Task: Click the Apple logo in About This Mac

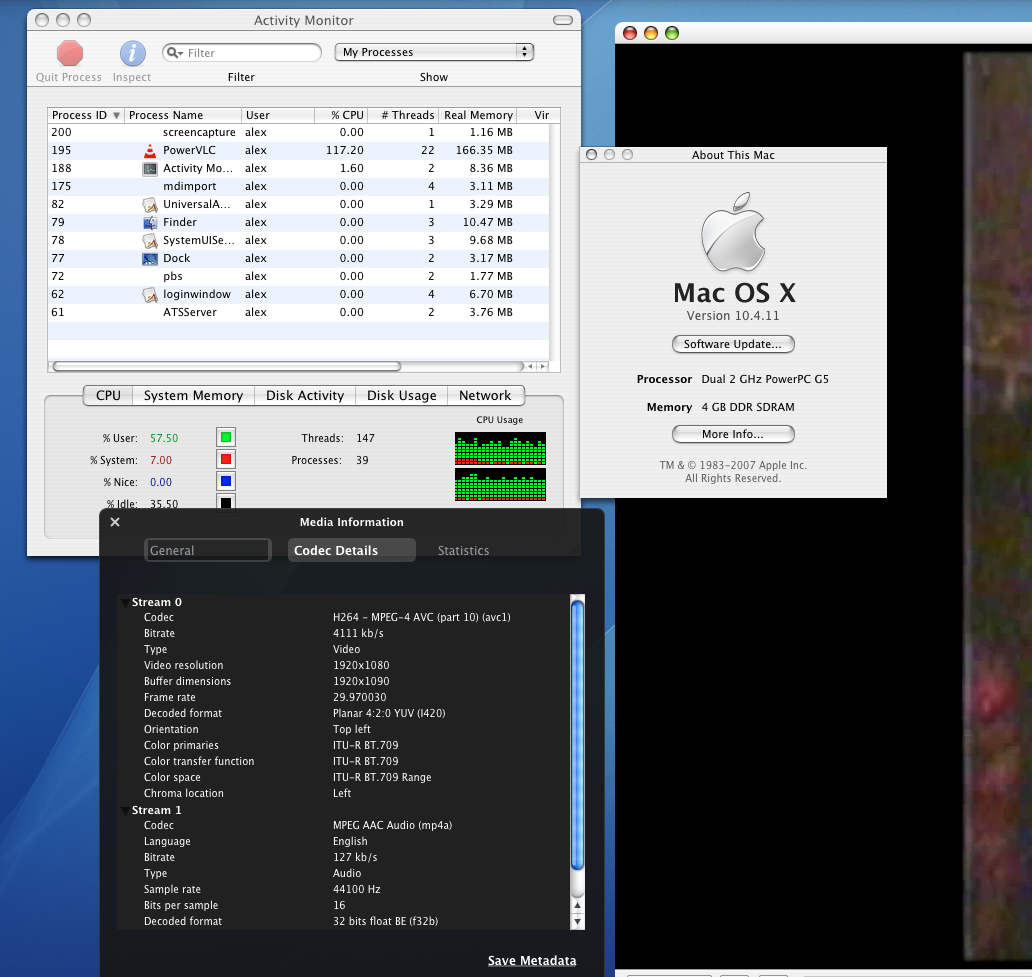Action: pyautogui.click(x=733, y=232)
